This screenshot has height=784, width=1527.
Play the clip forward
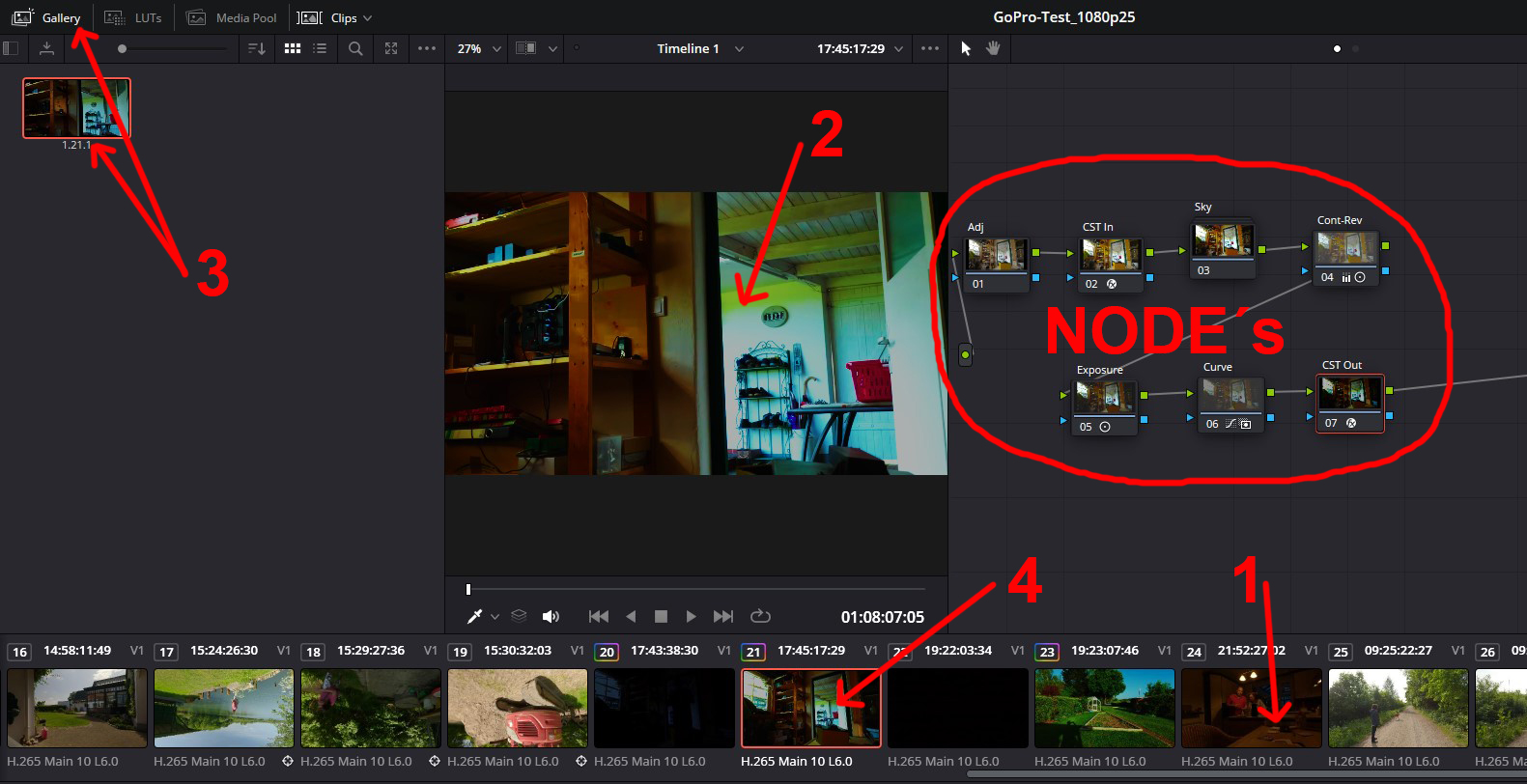point(691,616)
